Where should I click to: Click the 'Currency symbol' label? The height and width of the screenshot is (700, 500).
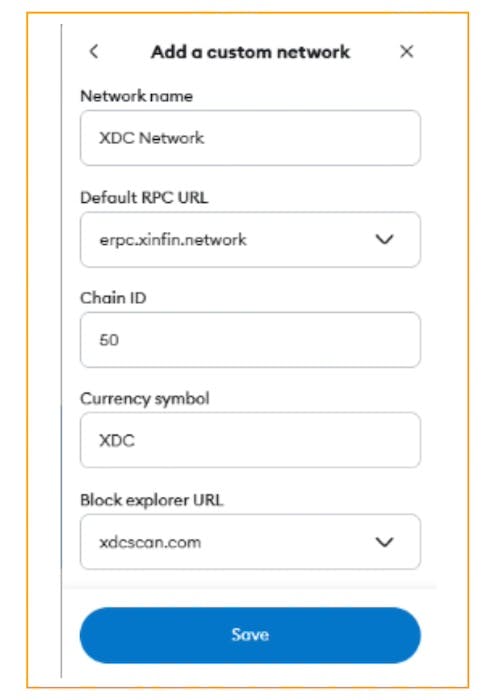[145, 399]
